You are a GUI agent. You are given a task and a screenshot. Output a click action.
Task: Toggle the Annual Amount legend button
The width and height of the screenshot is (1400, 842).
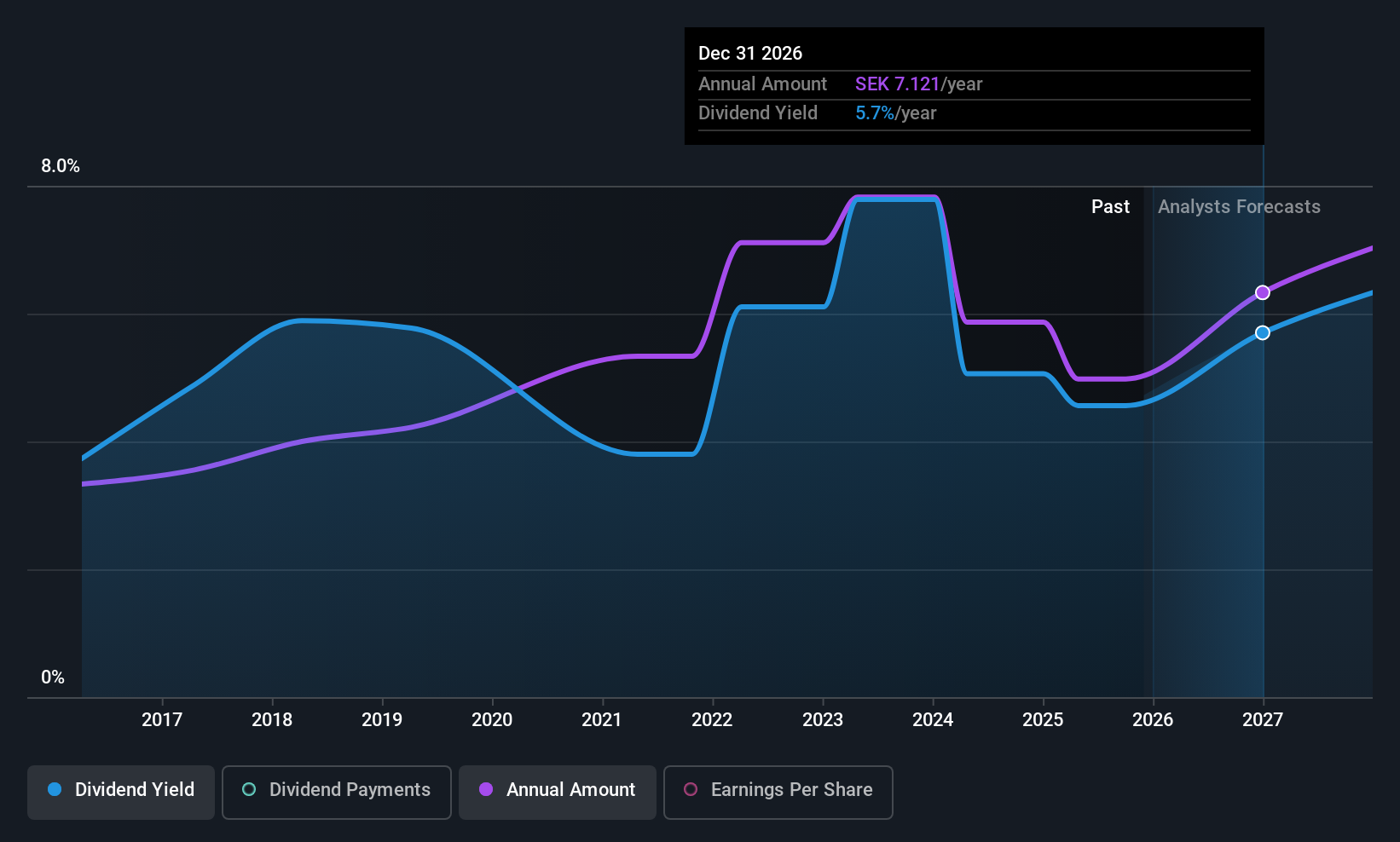tap(558, 792)
